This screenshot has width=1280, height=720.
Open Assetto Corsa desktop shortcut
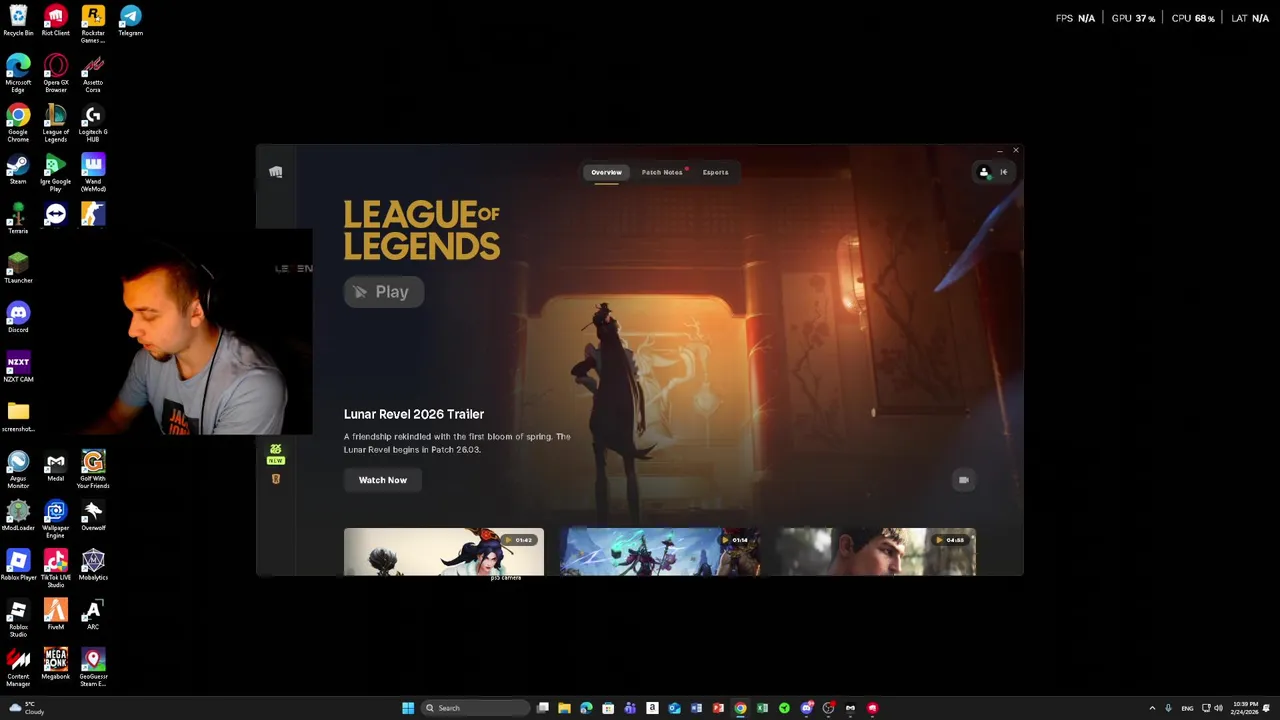93,74
